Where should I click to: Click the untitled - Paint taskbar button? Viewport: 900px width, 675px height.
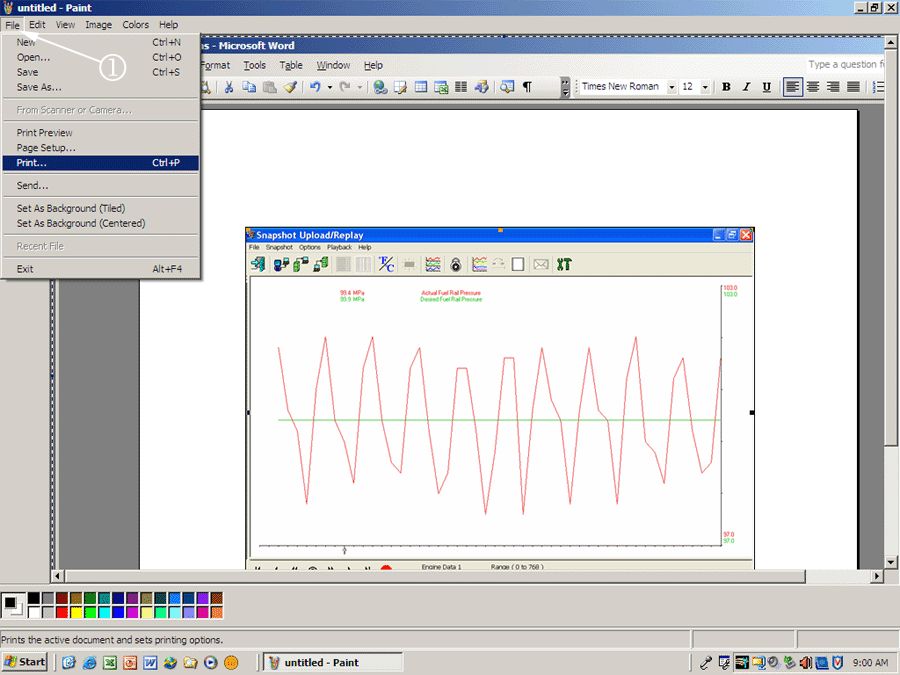(x=332, y=662)
